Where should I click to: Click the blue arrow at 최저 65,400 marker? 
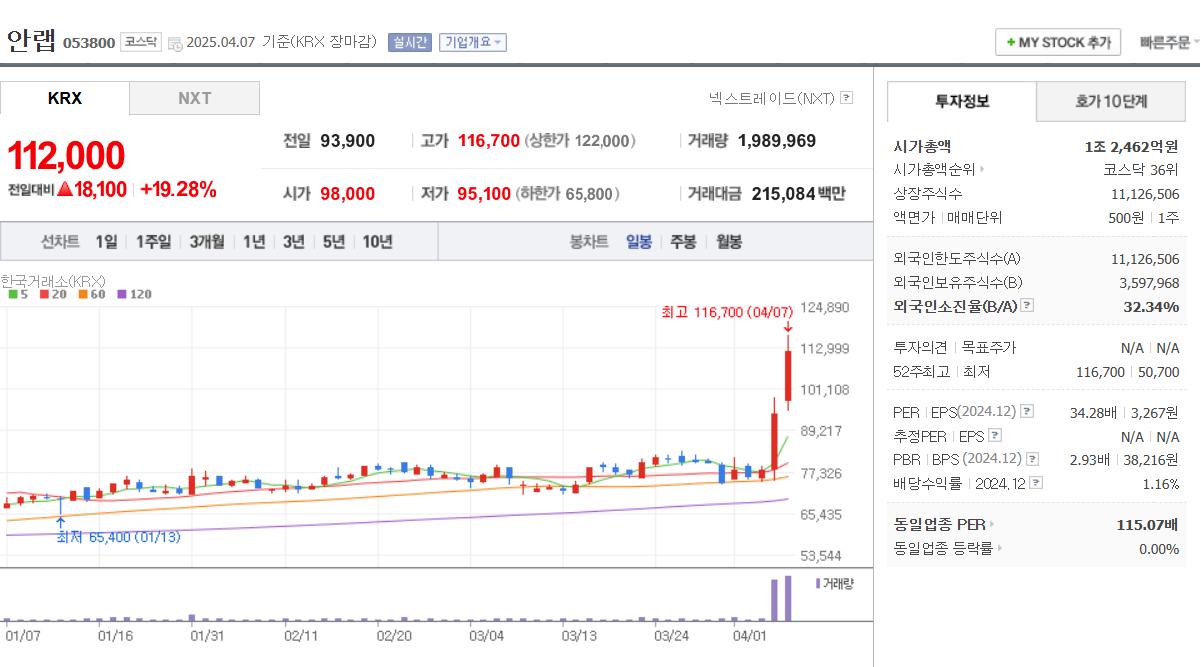coord(60,522)
